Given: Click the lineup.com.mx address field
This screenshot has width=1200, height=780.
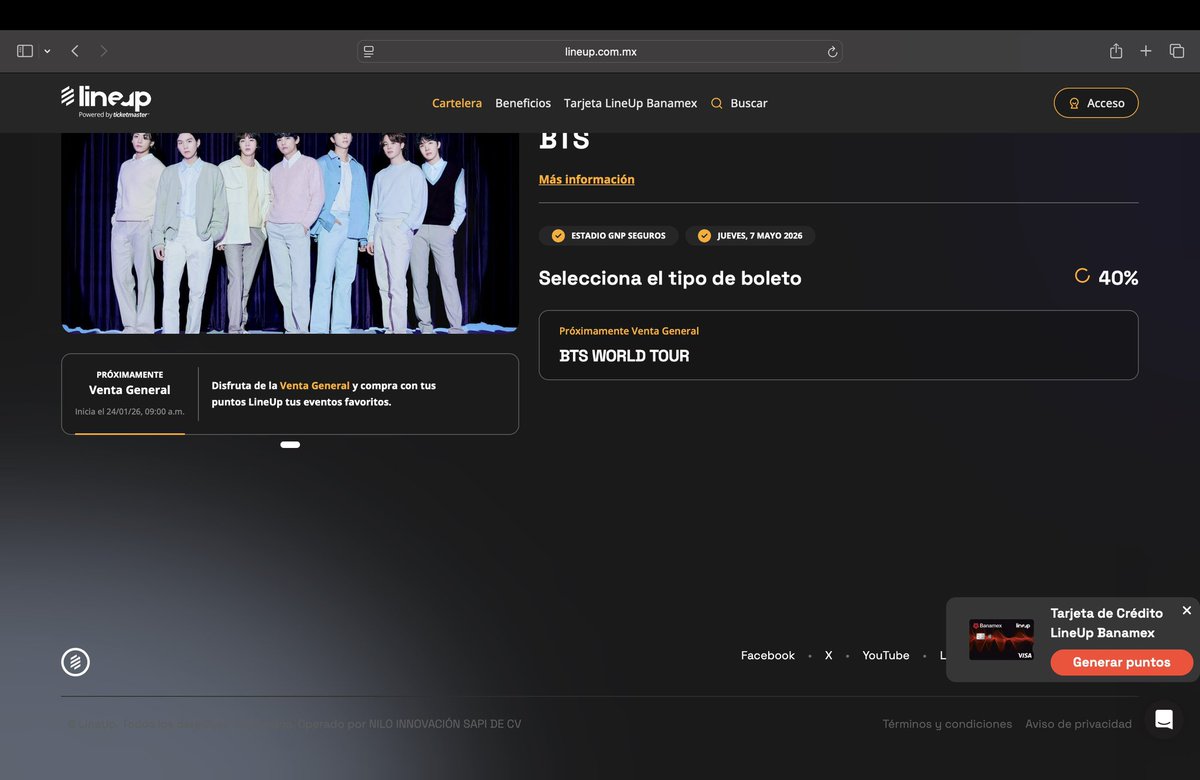Looking at the screenshot, I should tap(600, 51).
